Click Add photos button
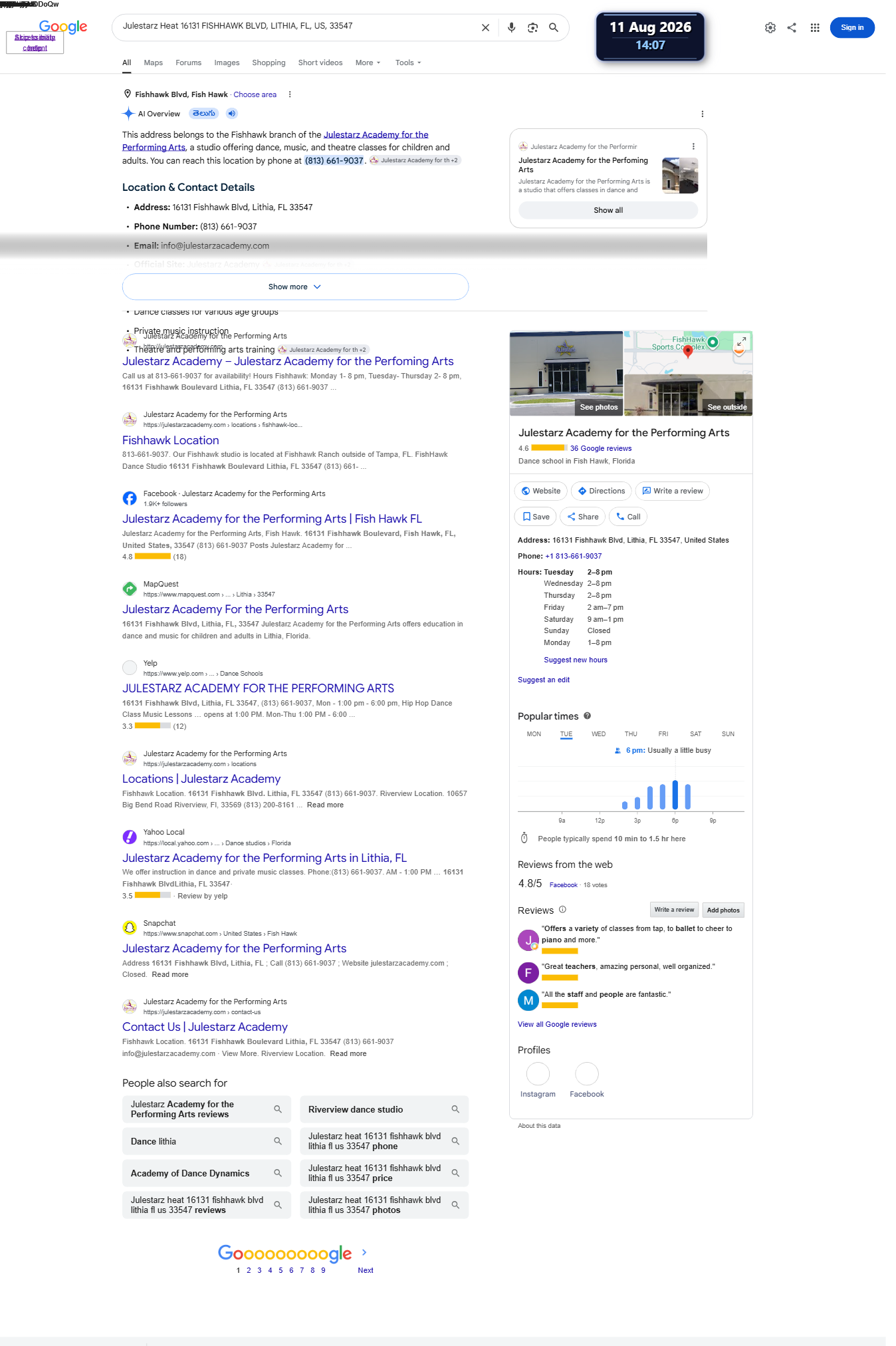Viewport: 896px width, 1346px height. tap(723, 910)
